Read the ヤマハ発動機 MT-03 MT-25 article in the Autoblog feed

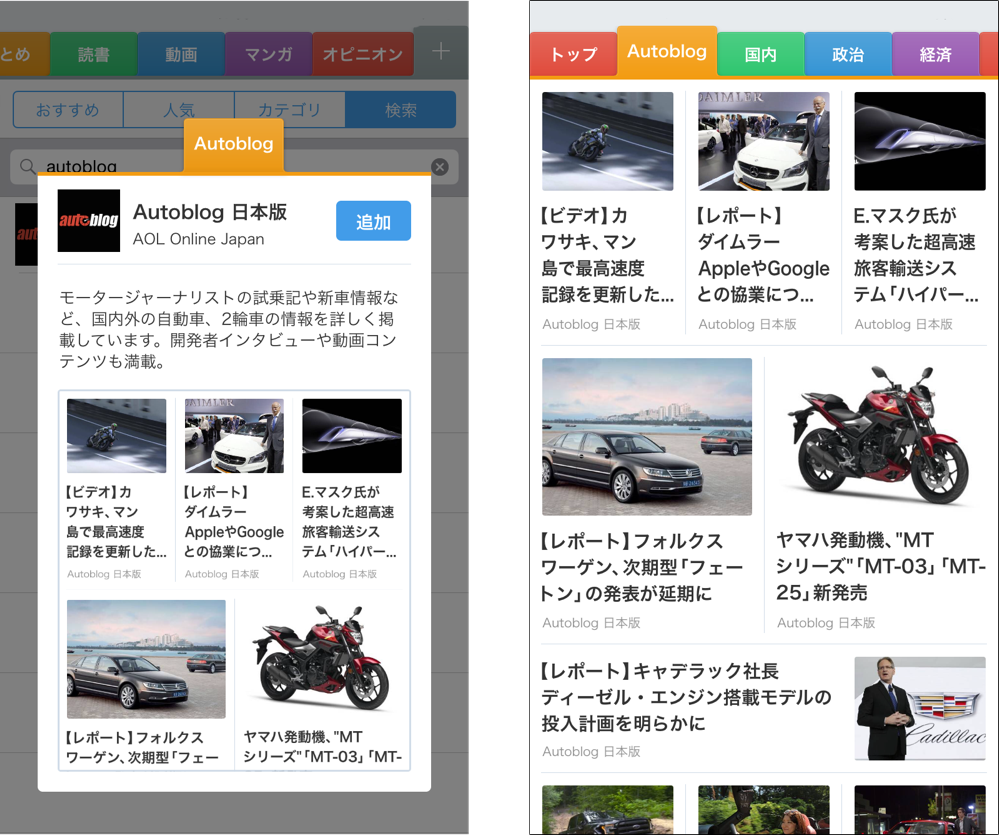pyautogui.click(x=881, y=566)
